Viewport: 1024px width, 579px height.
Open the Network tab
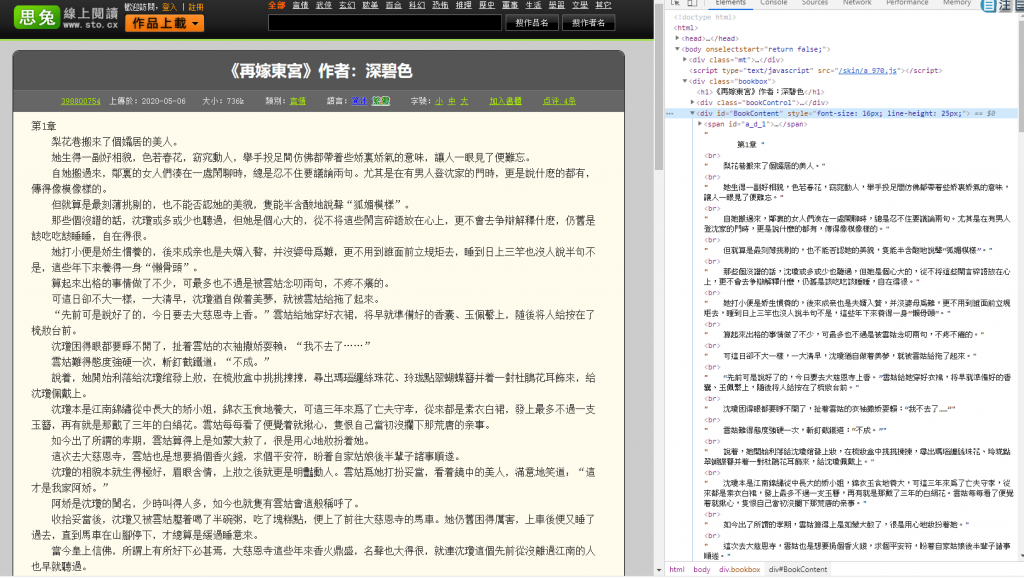[x=857, y=3]
